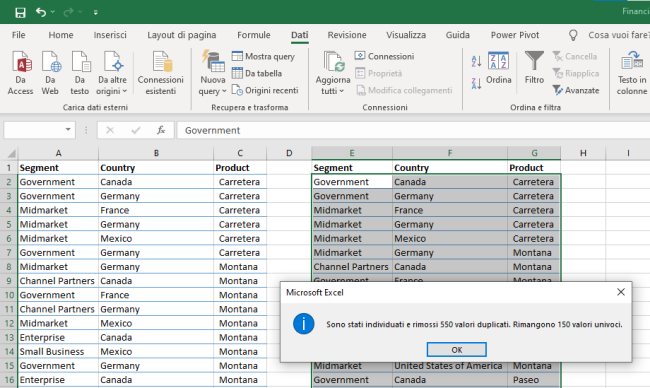Select column B header

[x=156, y=153]
